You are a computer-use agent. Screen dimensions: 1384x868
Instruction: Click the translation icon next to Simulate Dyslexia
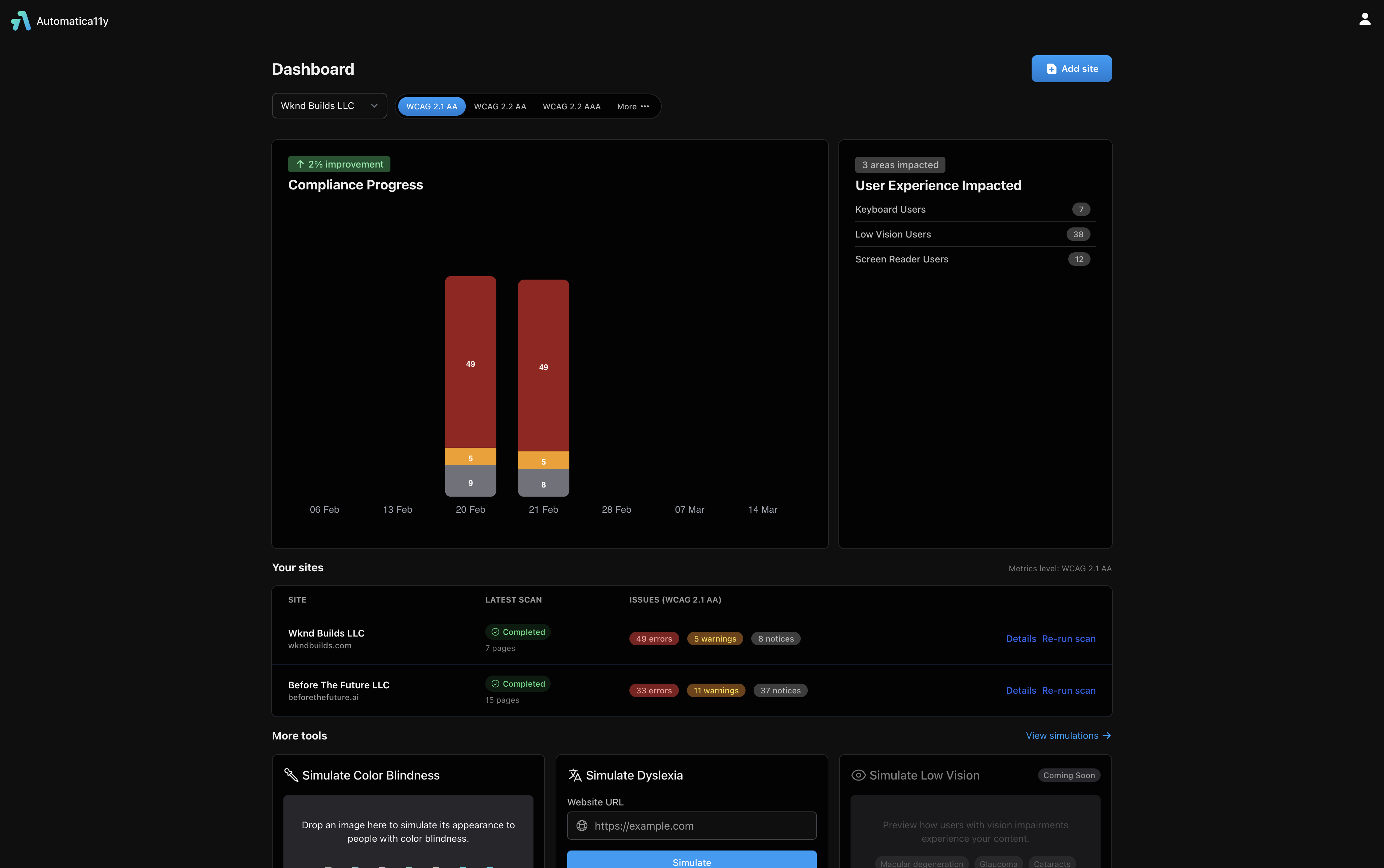point(575,774)
